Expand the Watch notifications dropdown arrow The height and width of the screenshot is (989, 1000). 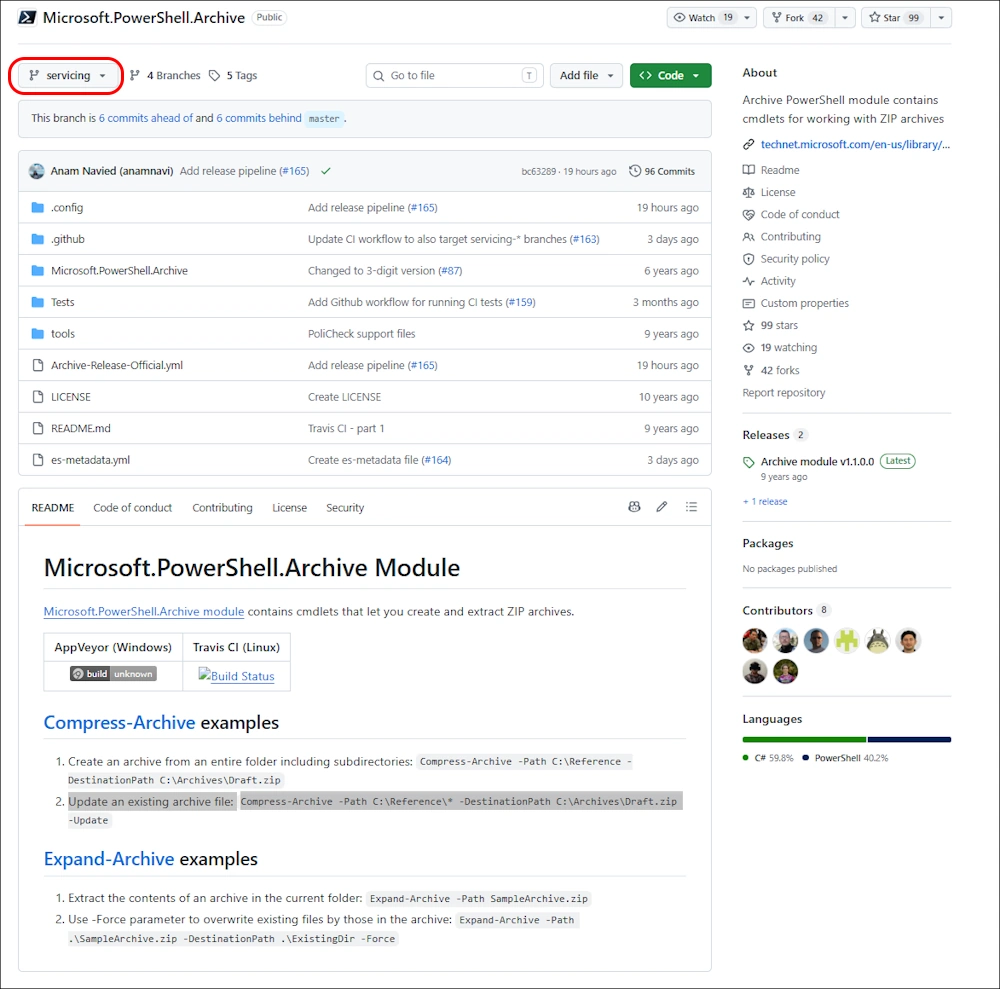pyautogui.click(x=747, y=18)
